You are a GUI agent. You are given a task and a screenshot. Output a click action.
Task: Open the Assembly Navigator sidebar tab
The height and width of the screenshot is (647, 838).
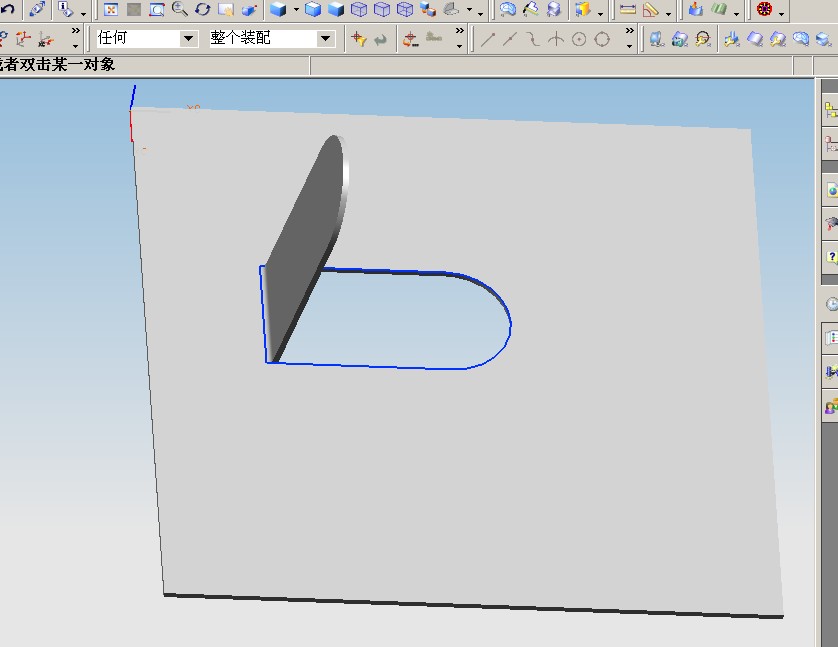pos(831,110)
